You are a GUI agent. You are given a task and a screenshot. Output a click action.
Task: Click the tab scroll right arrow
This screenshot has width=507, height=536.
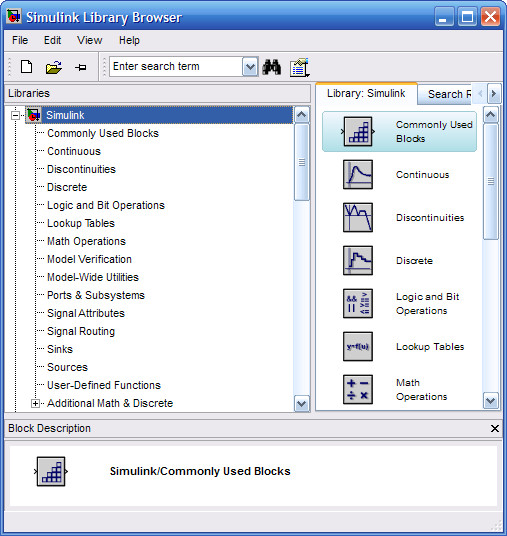493,93
